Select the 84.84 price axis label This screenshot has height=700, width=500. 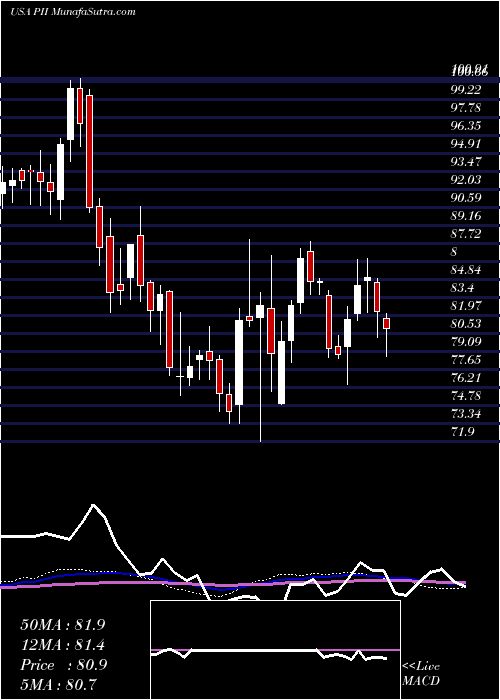coord(466,270)
